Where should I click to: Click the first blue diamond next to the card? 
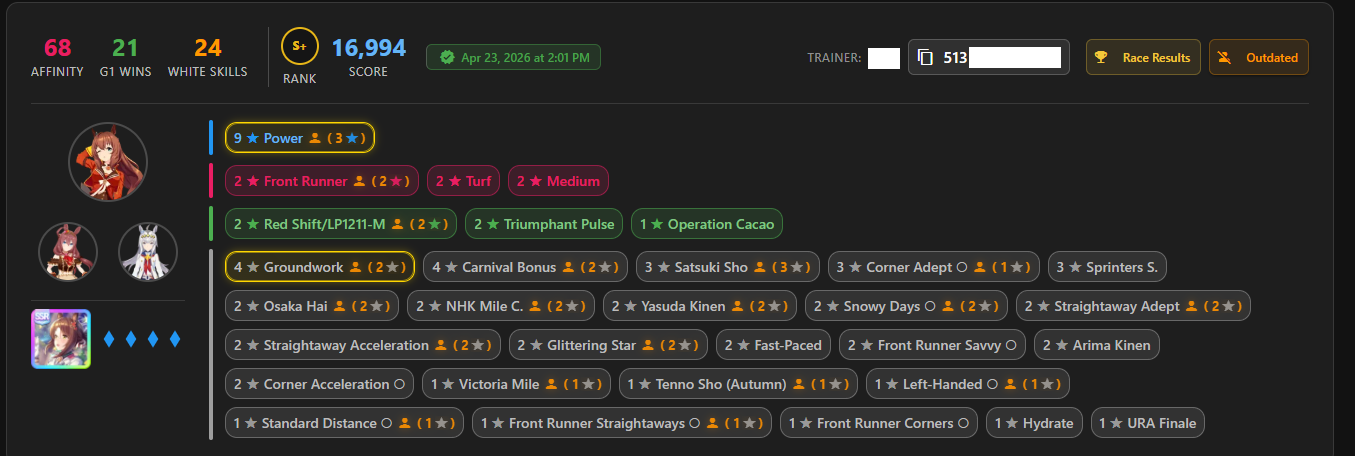(x=109, y=339)
